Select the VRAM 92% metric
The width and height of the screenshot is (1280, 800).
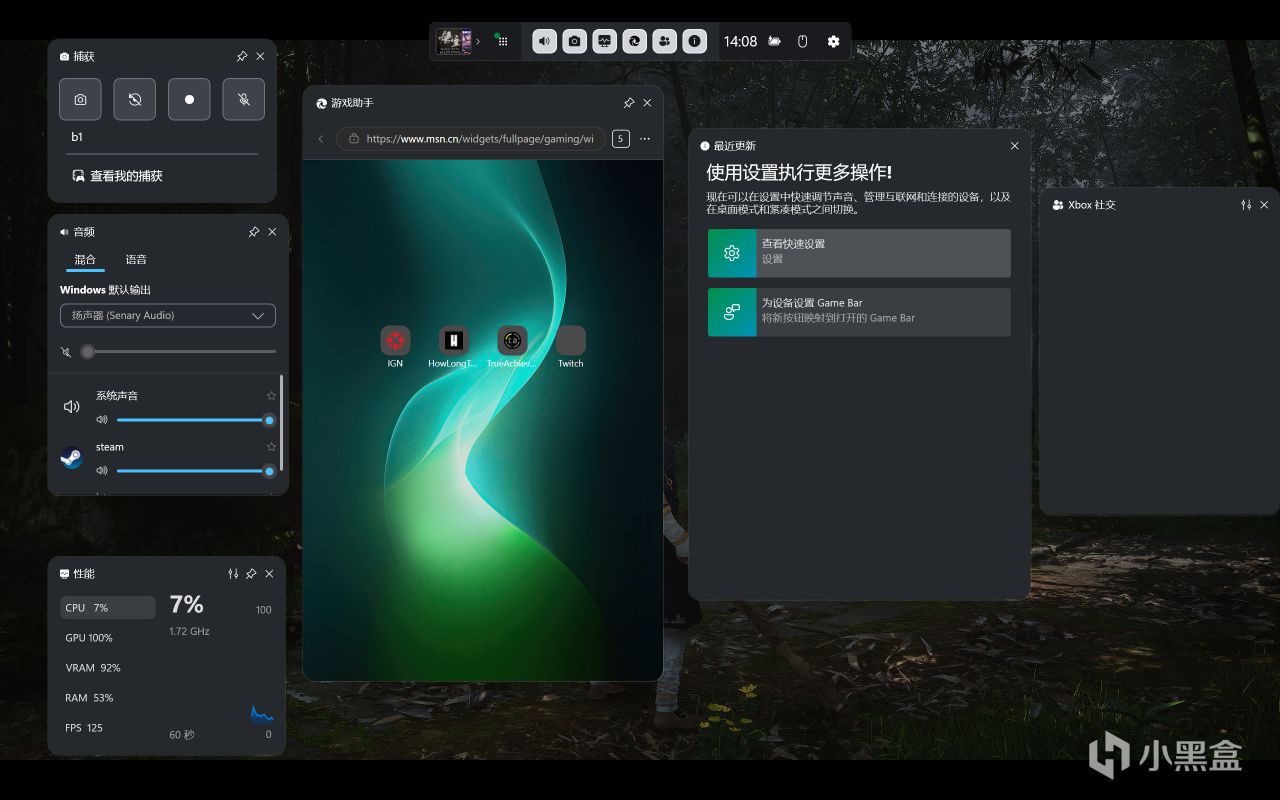[x=108, y=668]
